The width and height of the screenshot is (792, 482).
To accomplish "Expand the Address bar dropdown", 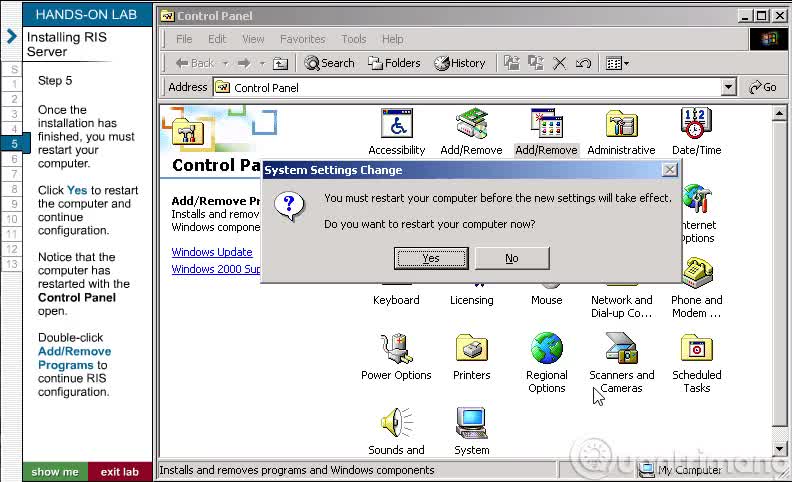I will 728,87.
